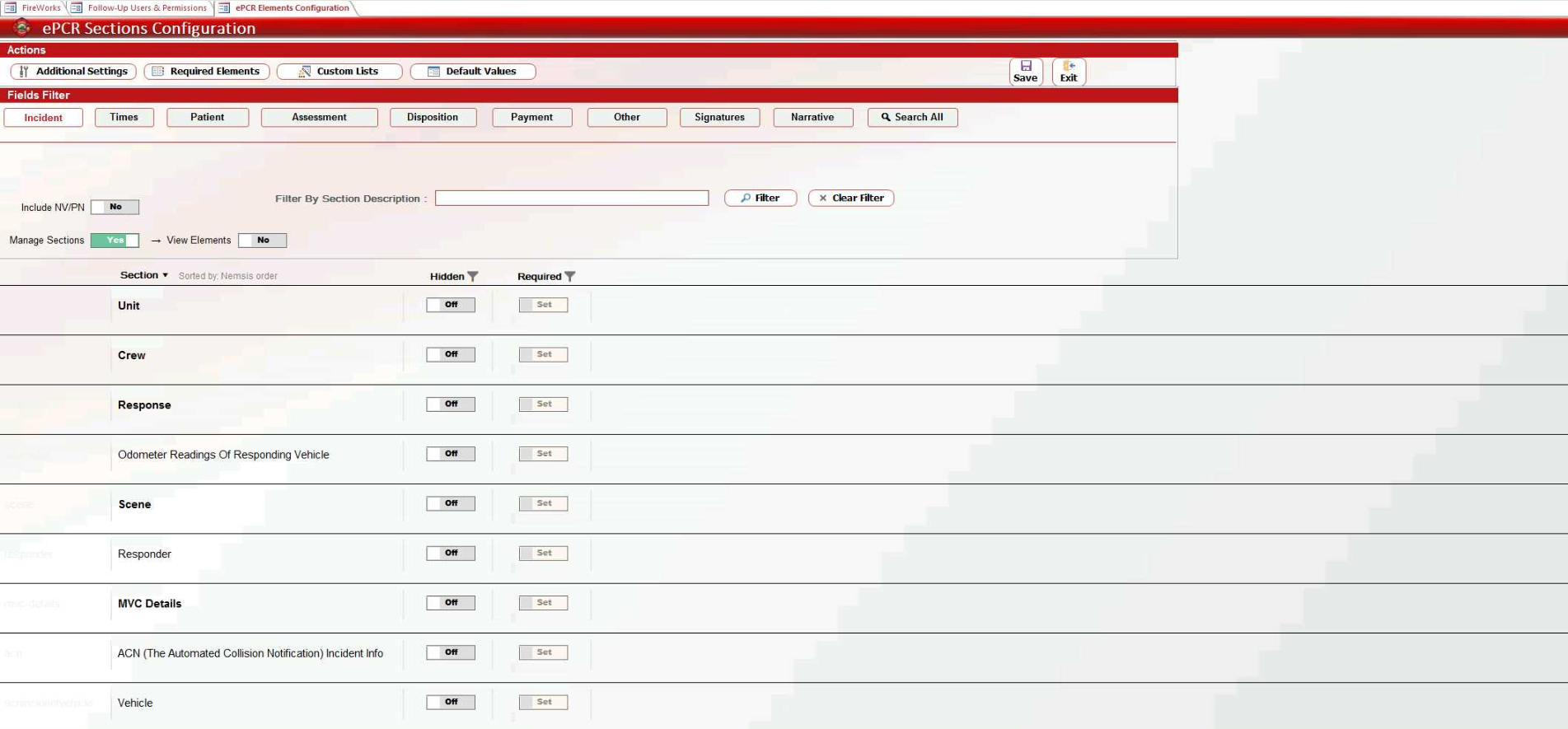Click the Save disk icon
This screenshot has width=1568, height=729.
[1026, 67]
